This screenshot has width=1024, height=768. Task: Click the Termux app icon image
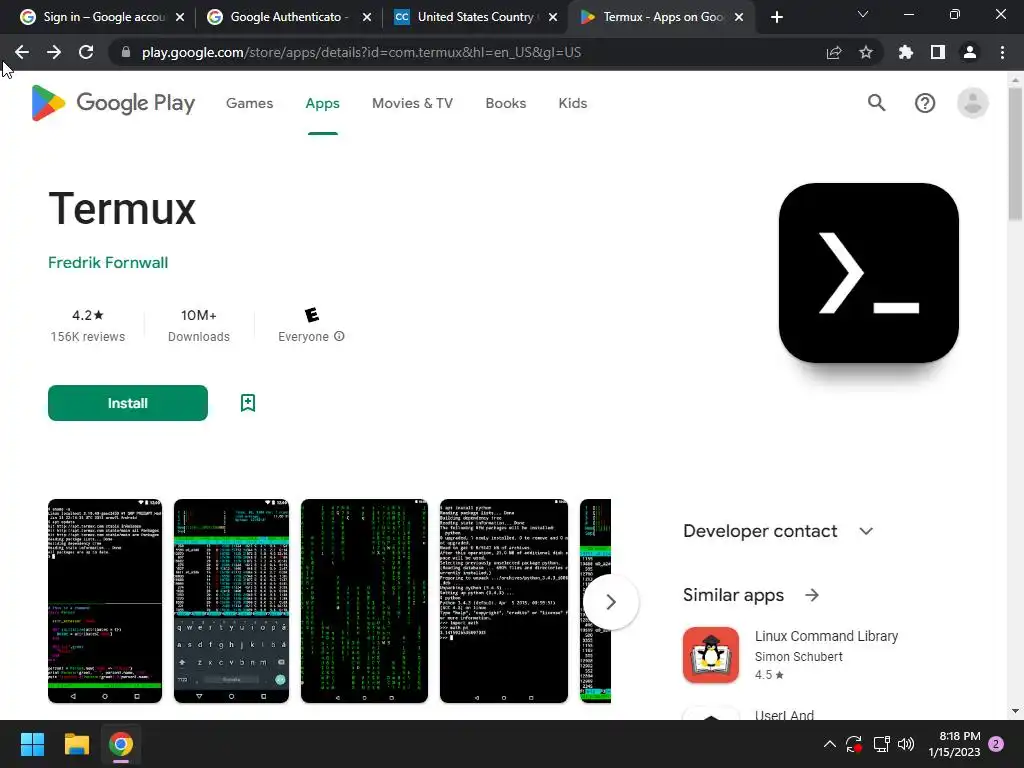[x=869, y=273]
